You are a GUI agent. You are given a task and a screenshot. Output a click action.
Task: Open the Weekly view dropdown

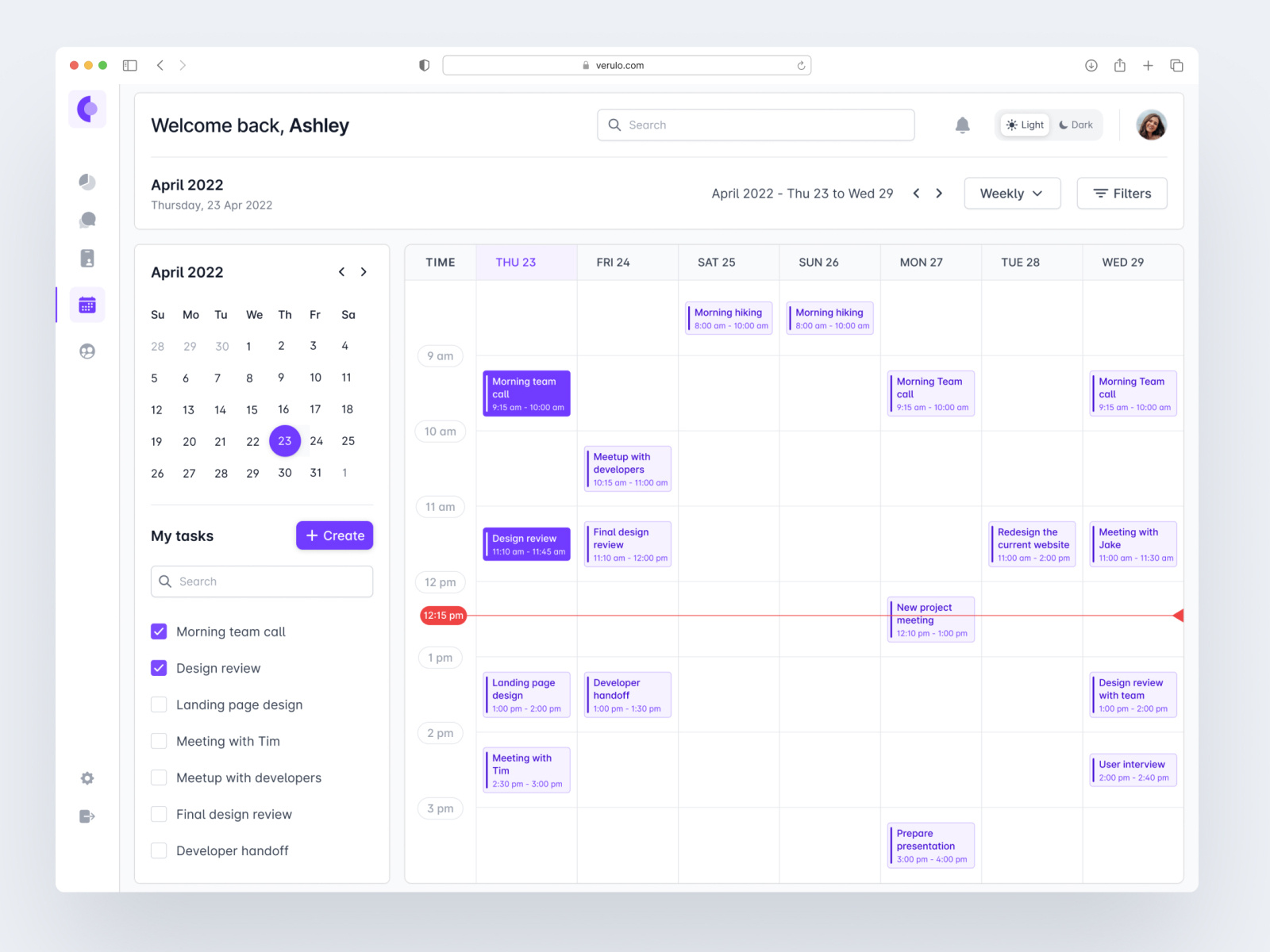point(1012,193)
